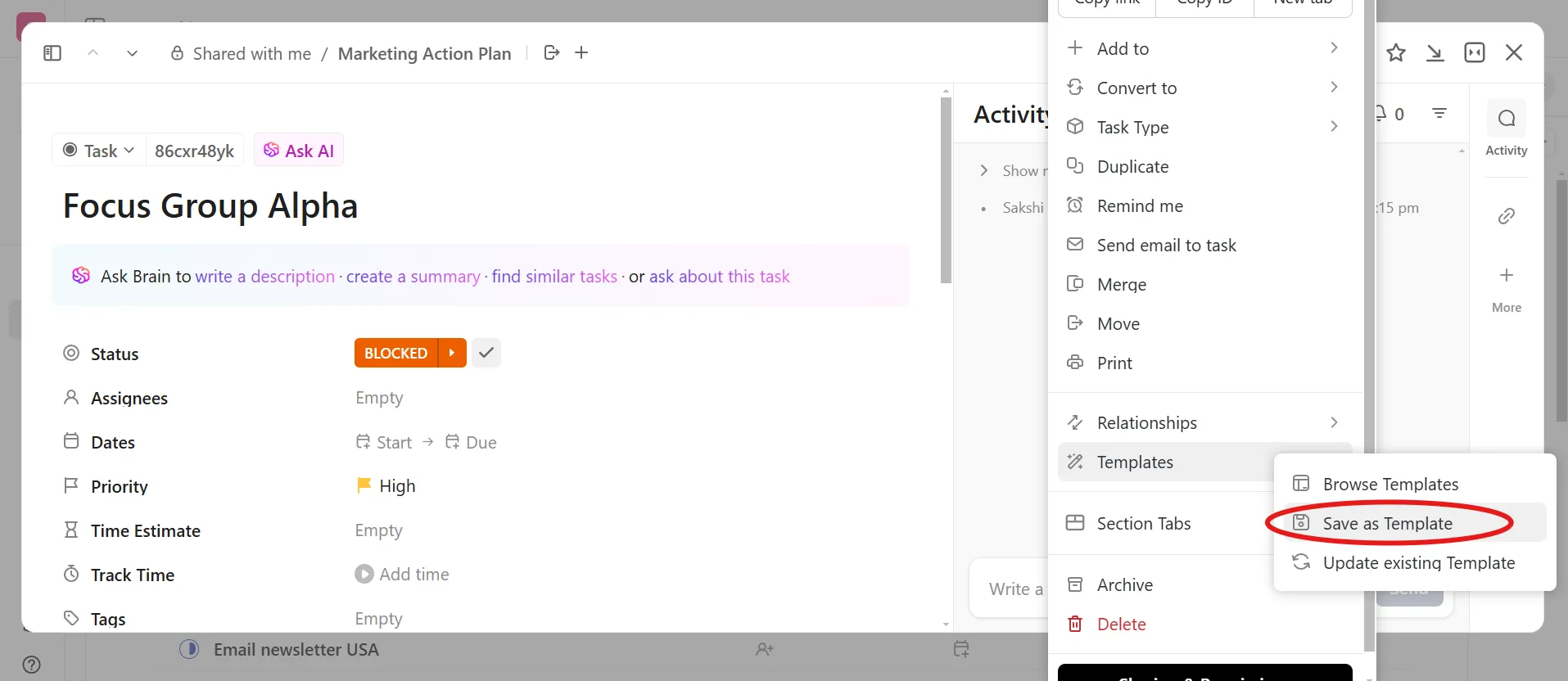Go to next task with down arrow
Viewport: 1568px width, 681px height.
pos(132,53)
